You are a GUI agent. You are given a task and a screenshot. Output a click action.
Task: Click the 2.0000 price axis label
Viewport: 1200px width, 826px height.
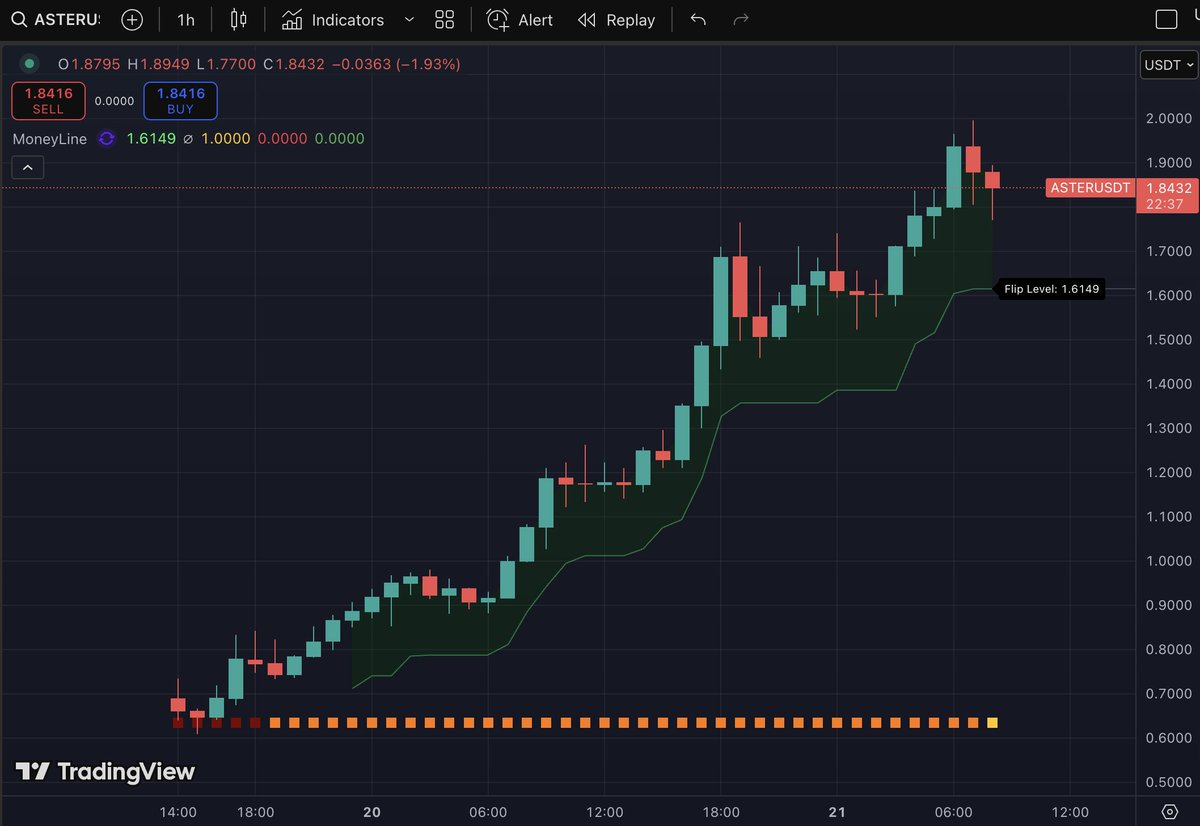tap(1168, 118)
